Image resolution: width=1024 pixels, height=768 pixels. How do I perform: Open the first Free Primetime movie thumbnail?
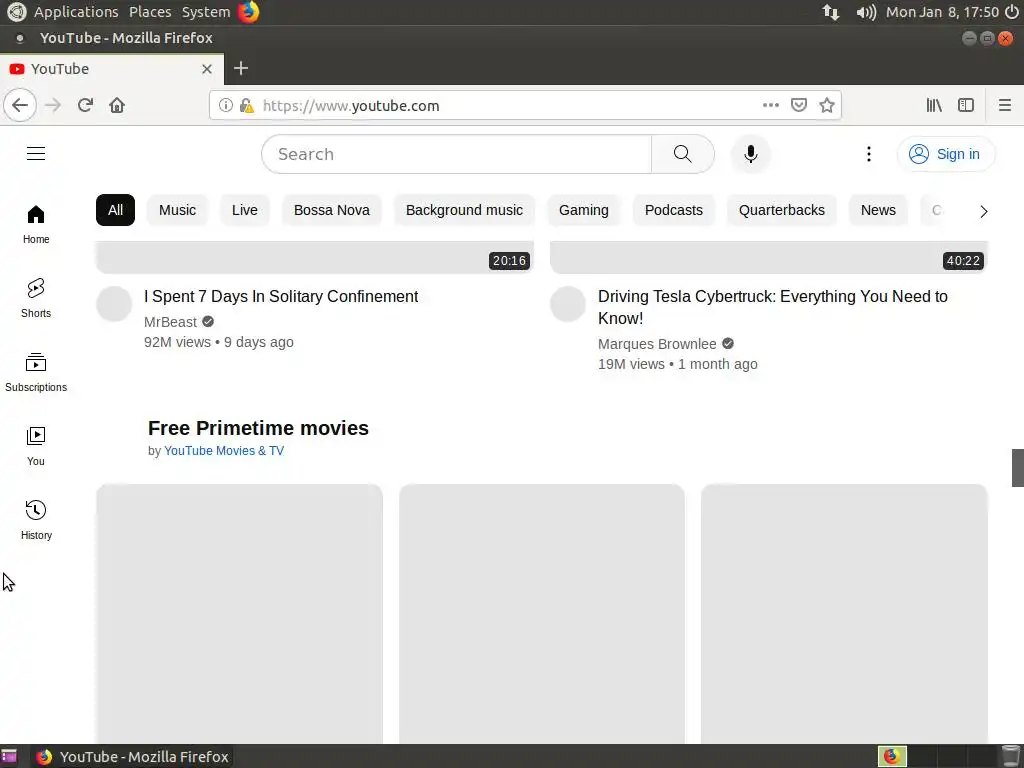tap(239, 613)
